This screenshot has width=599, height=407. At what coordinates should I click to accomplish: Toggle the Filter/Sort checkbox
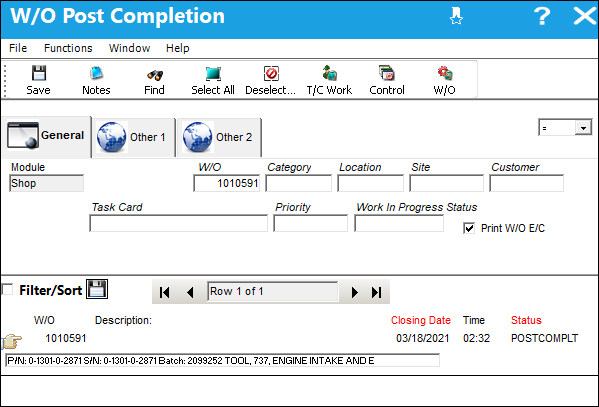(x=7, y=289)
